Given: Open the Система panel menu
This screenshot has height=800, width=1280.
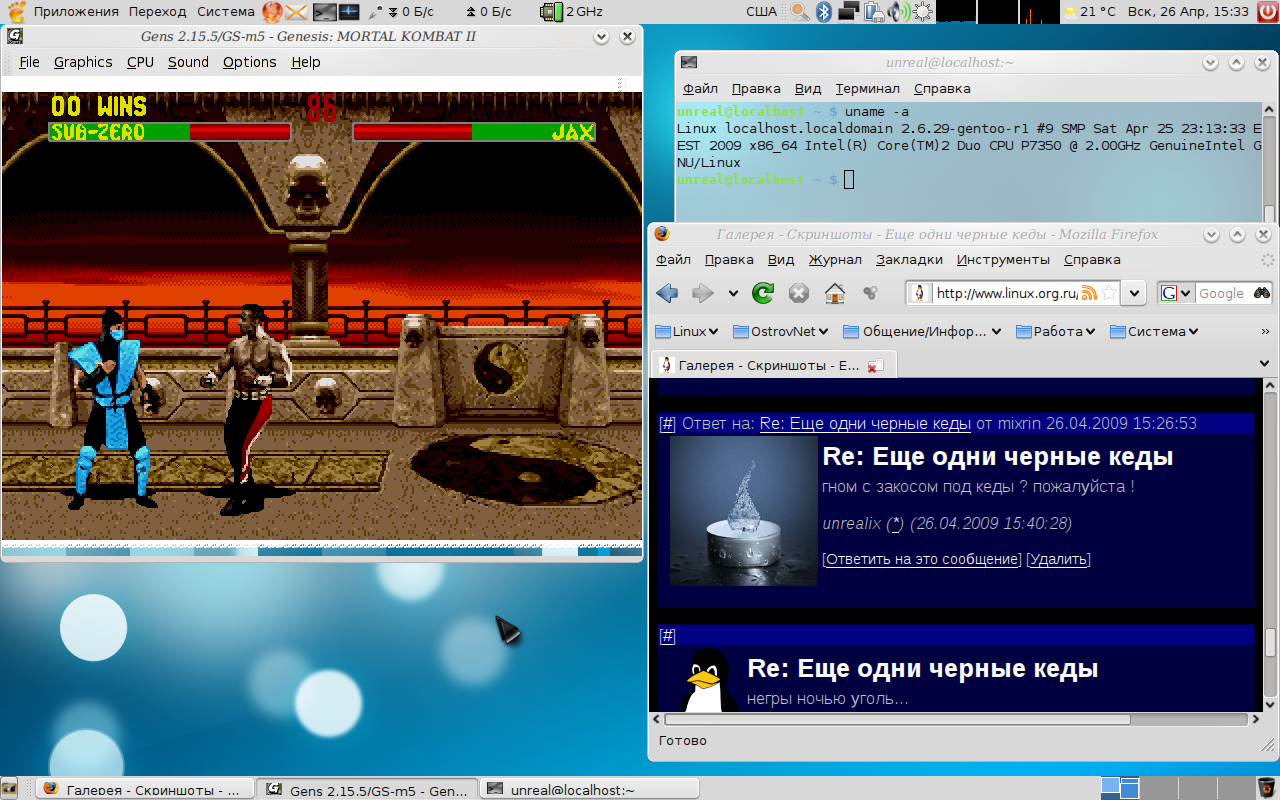Looking at the screenshot, I should (x=225, y=12).
